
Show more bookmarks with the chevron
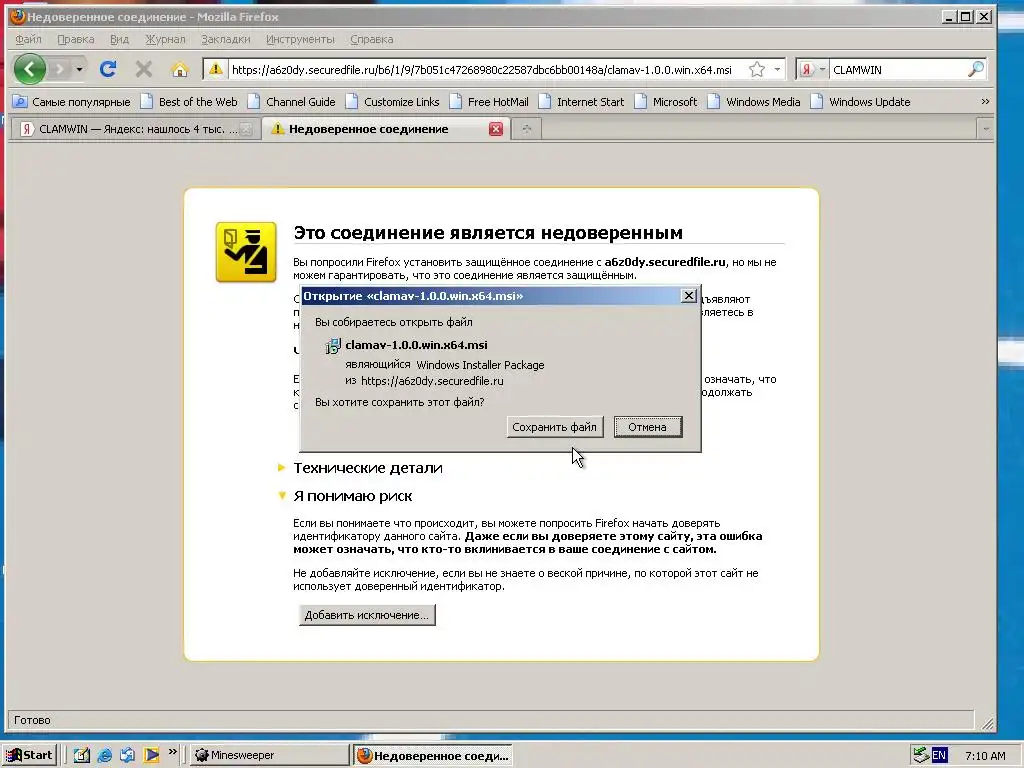985,102
